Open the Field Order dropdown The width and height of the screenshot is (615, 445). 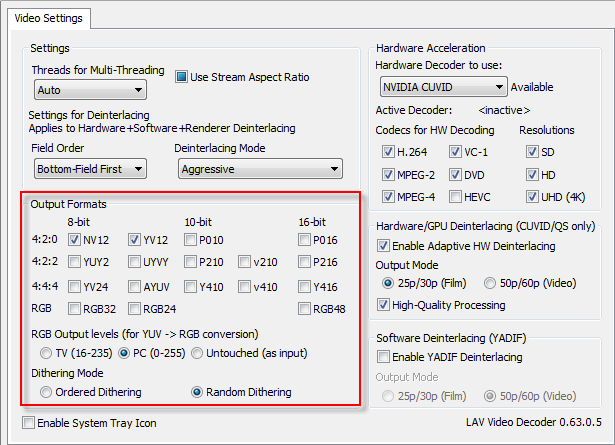point(90,169)
